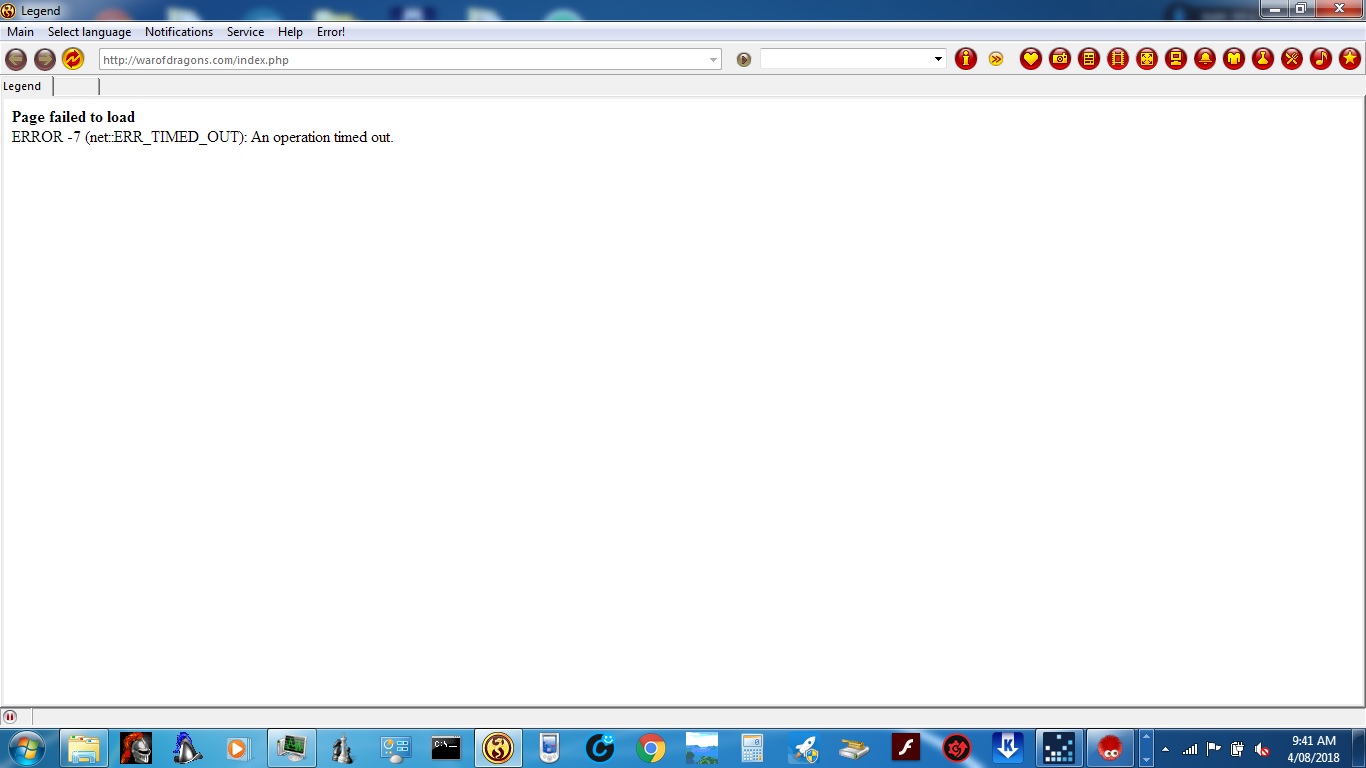
Task: Open the Main menu
Action: pos(20,32)
